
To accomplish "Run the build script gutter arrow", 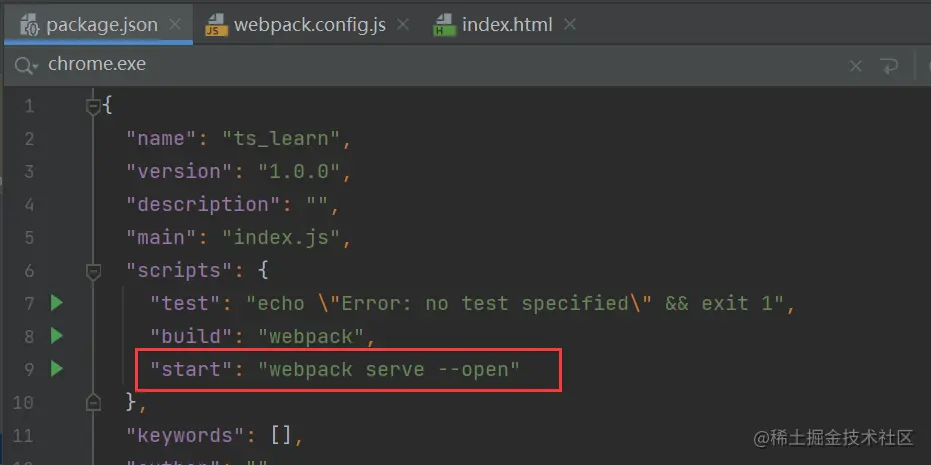I will [x=56, y=336].
